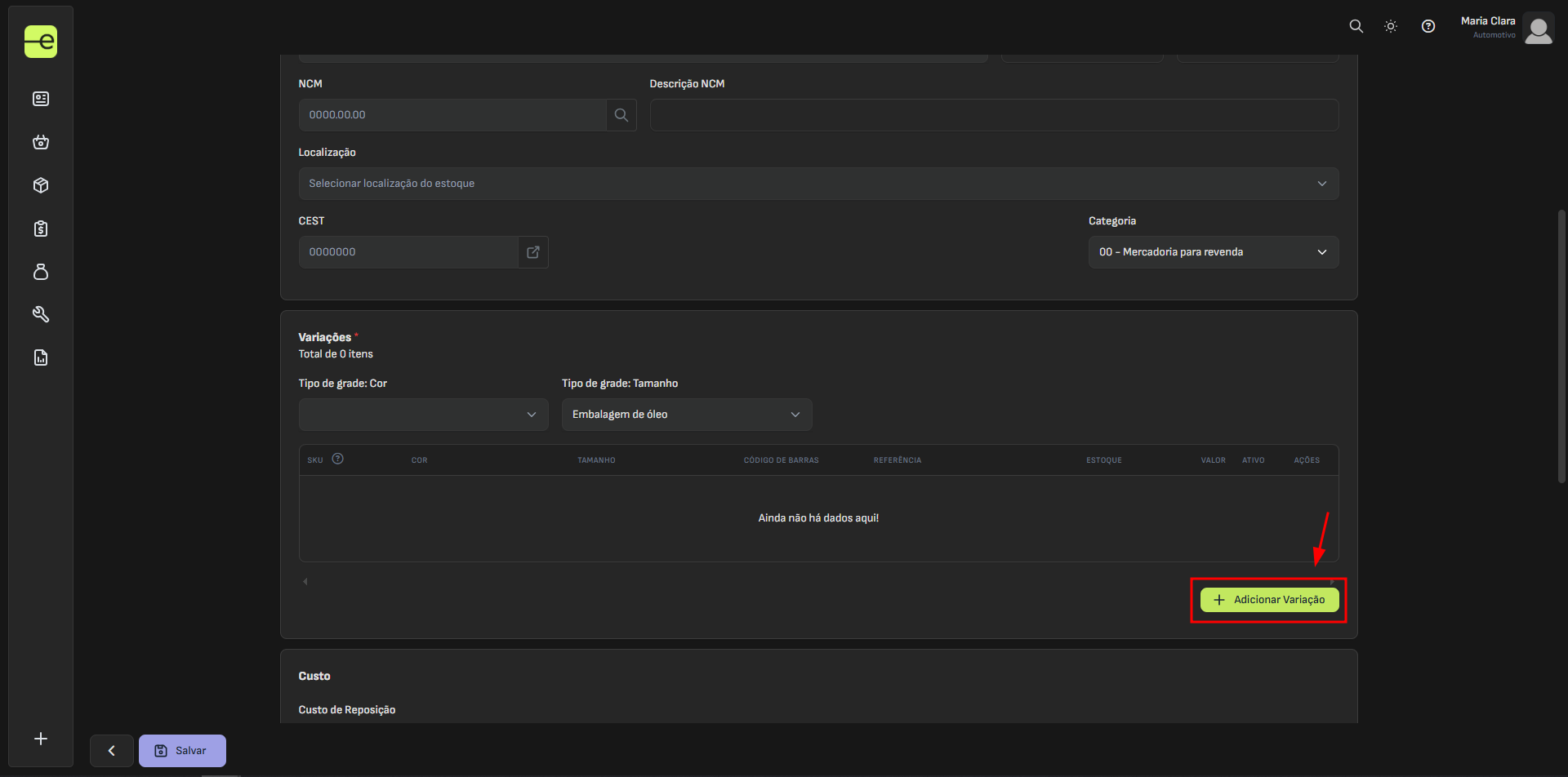Click into the Descrição NCM field
This screenshot has height=777, width=1568.
pyautogui.click(x=993, y=115)
